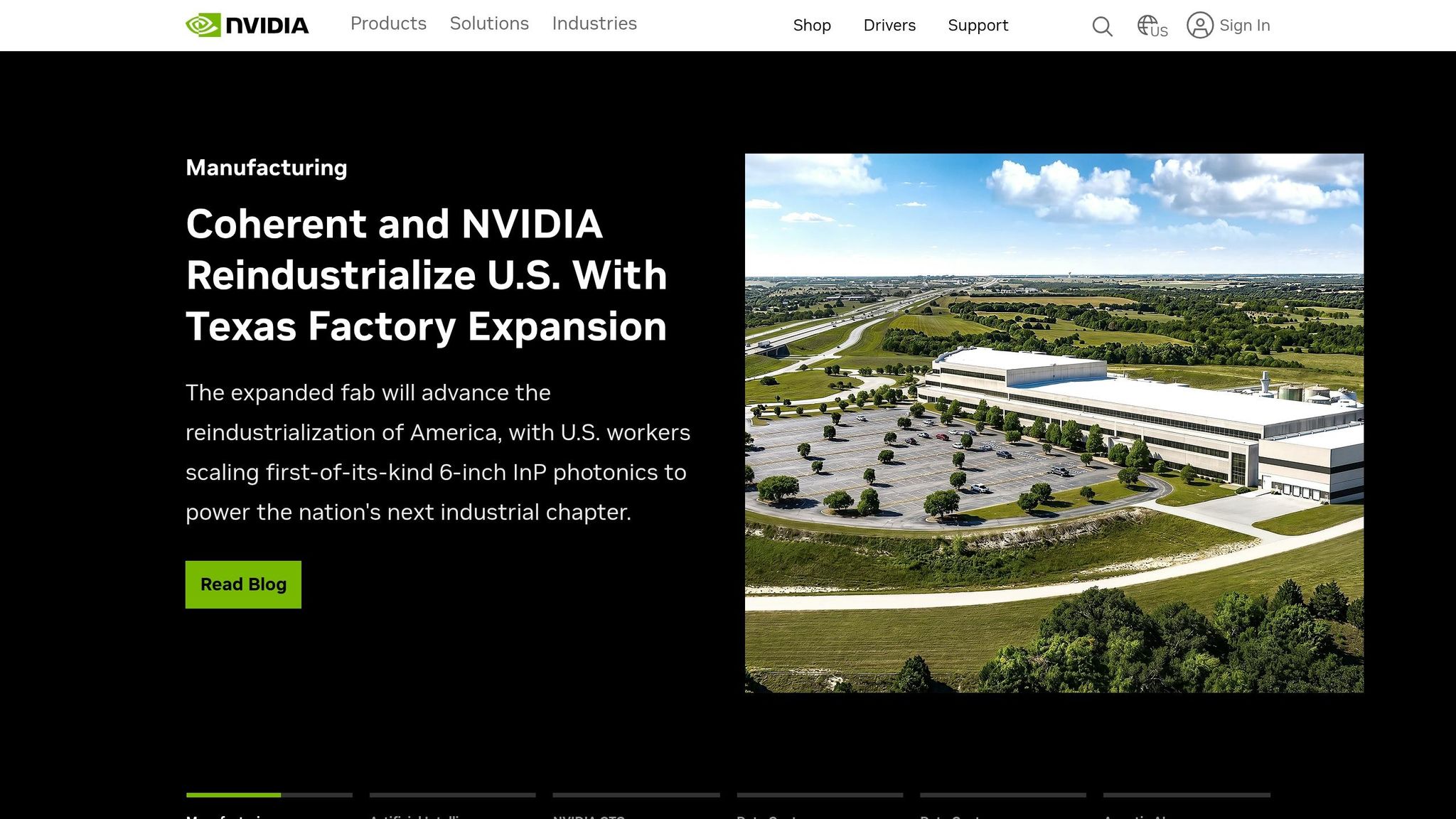Select the Manufacturing carousel progress bar
Image resolution: width=1456 pixels, height=819 pixels.
pyautogui.click(x=269, y=795)
